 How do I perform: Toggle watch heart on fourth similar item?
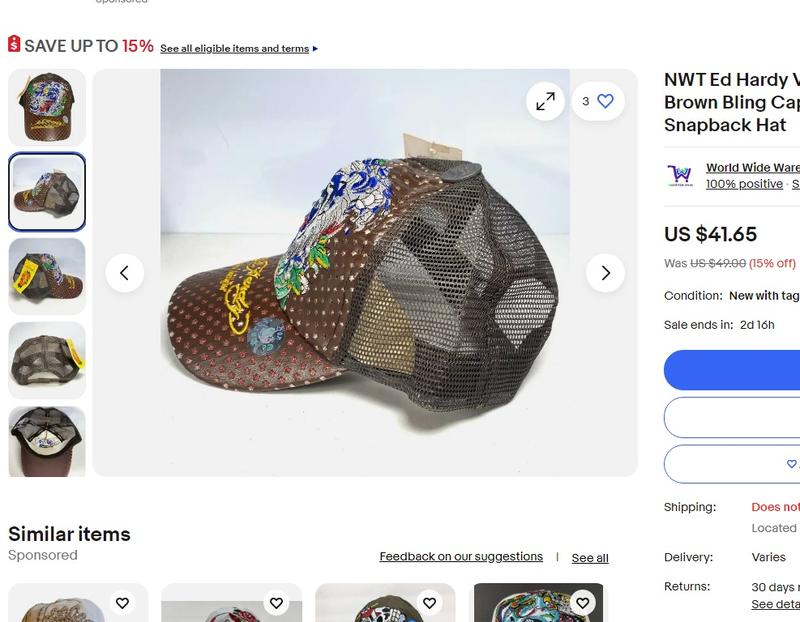coord(582,603)
